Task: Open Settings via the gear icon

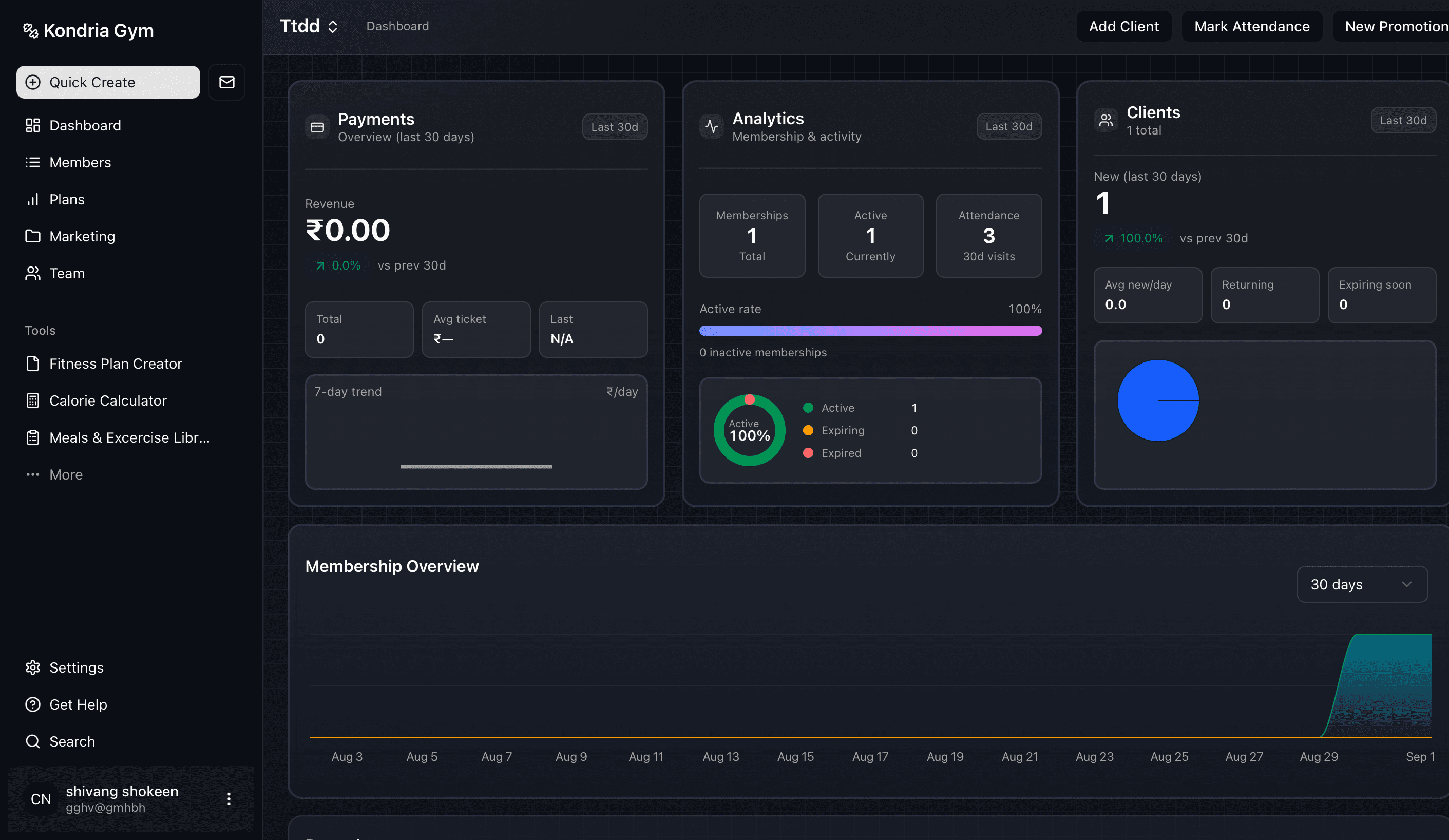Action: point(33,667)
